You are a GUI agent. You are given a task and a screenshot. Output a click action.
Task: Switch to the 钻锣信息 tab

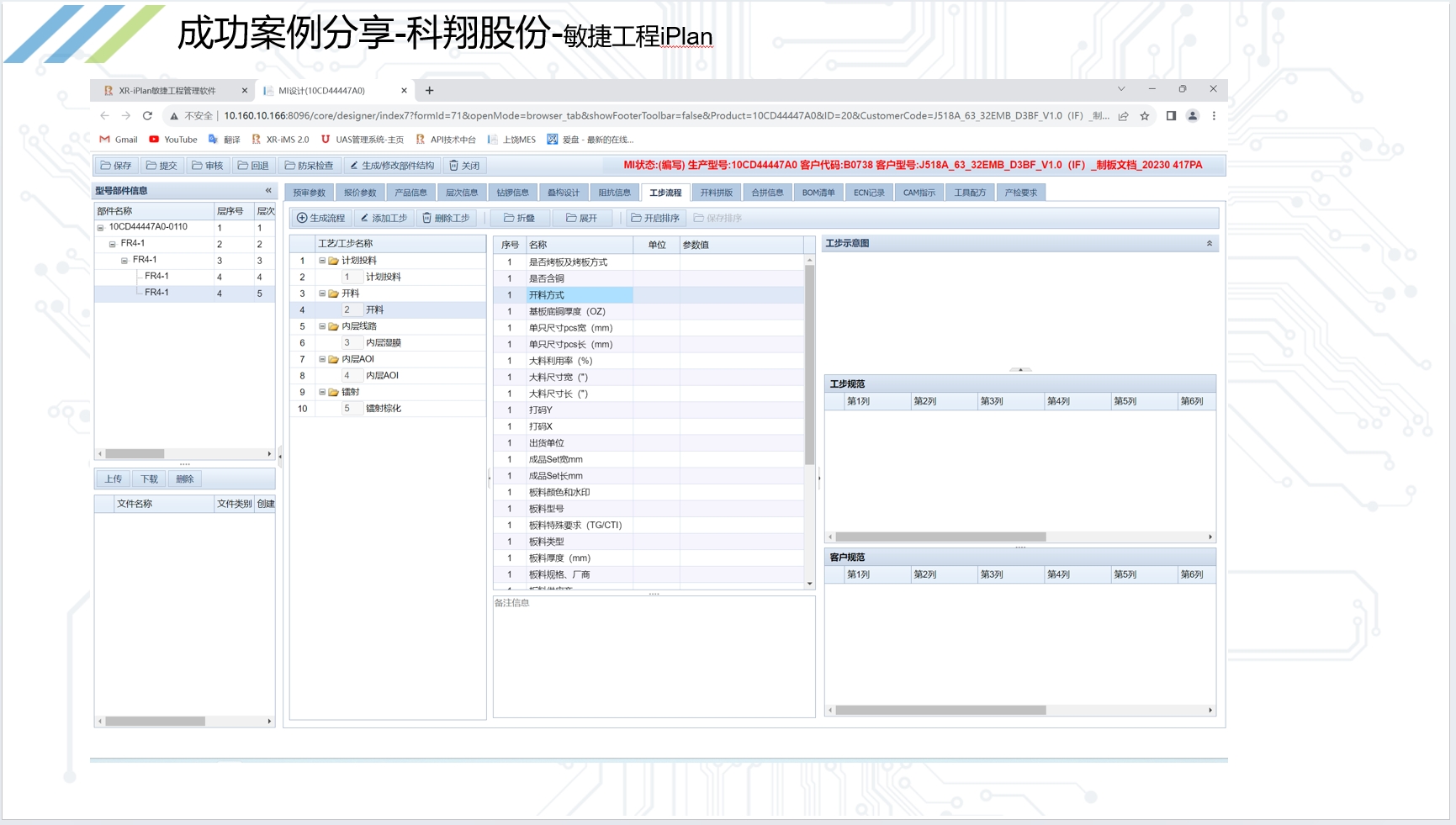[513, 193]
